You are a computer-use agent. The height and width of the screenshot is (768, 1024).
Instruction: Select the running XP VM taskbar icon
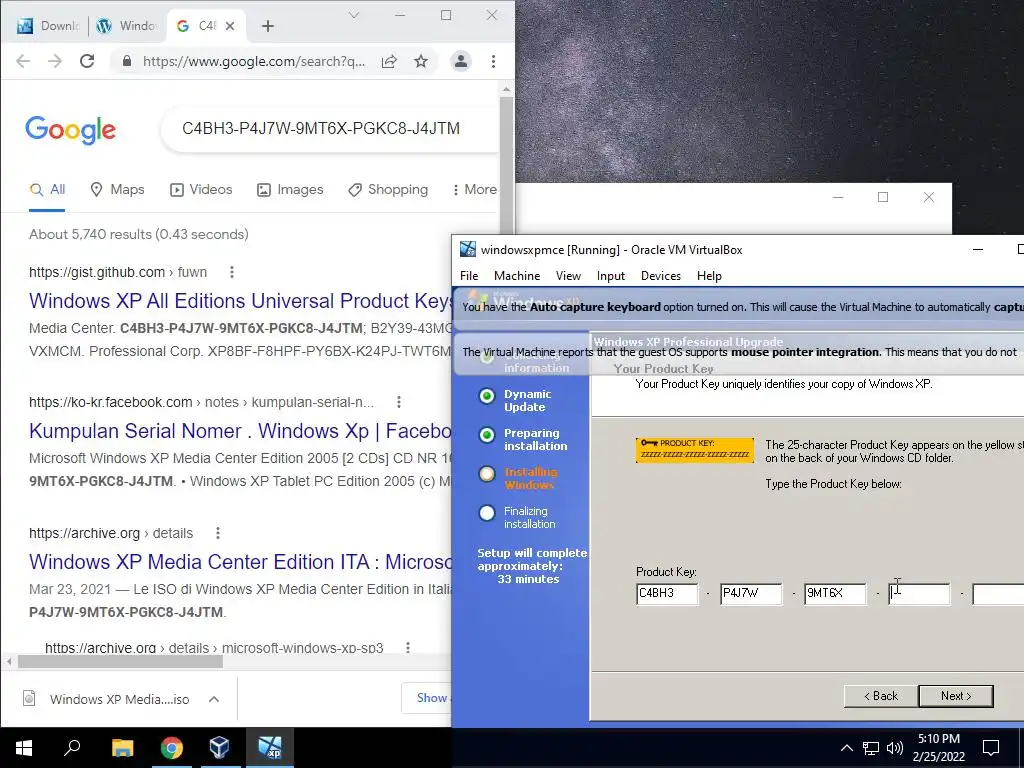click(x=269, y=748)
